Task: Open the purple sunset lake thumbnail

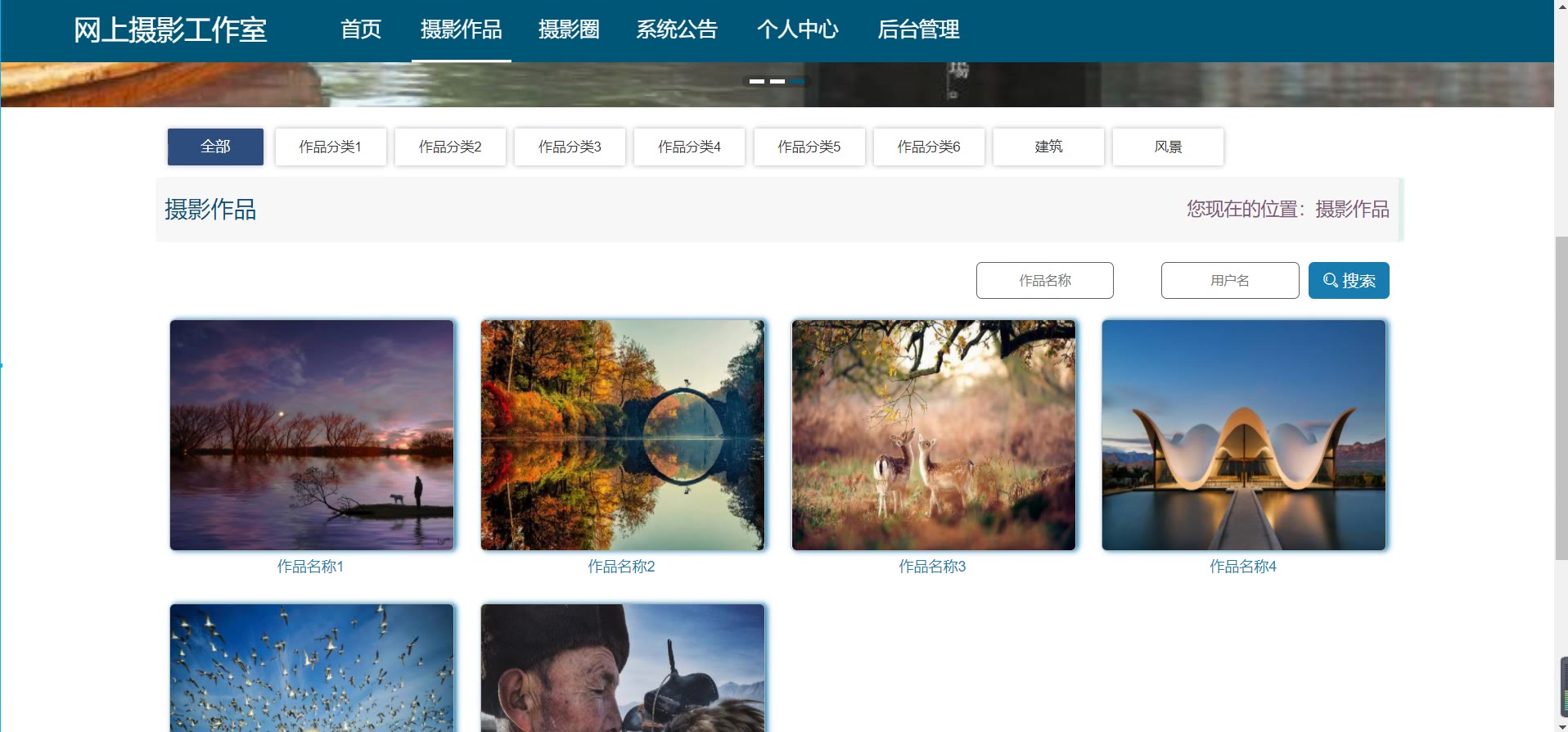Action: [x=312, y=435]
